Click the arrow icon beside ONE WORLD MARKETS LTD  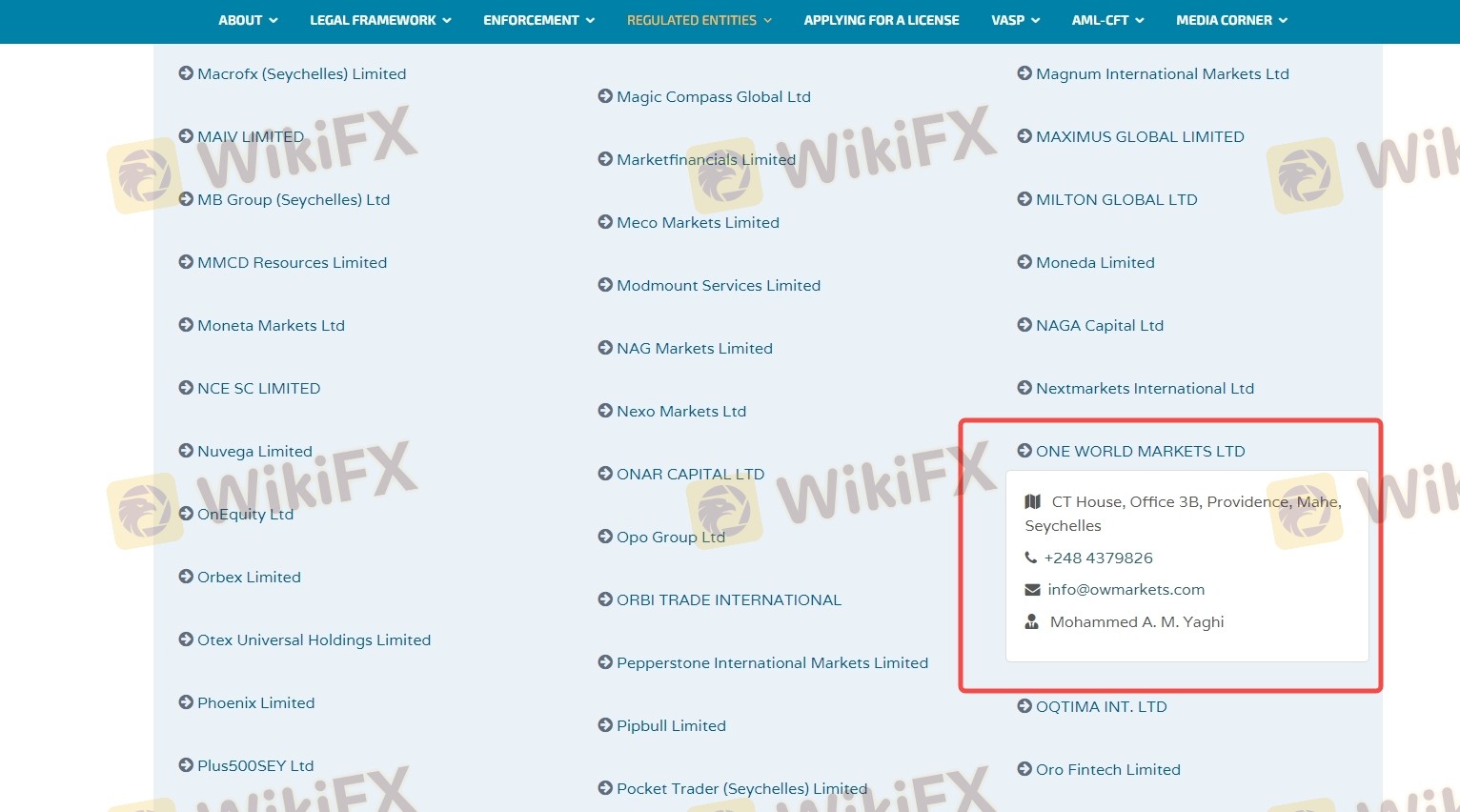pos(1024,451)
